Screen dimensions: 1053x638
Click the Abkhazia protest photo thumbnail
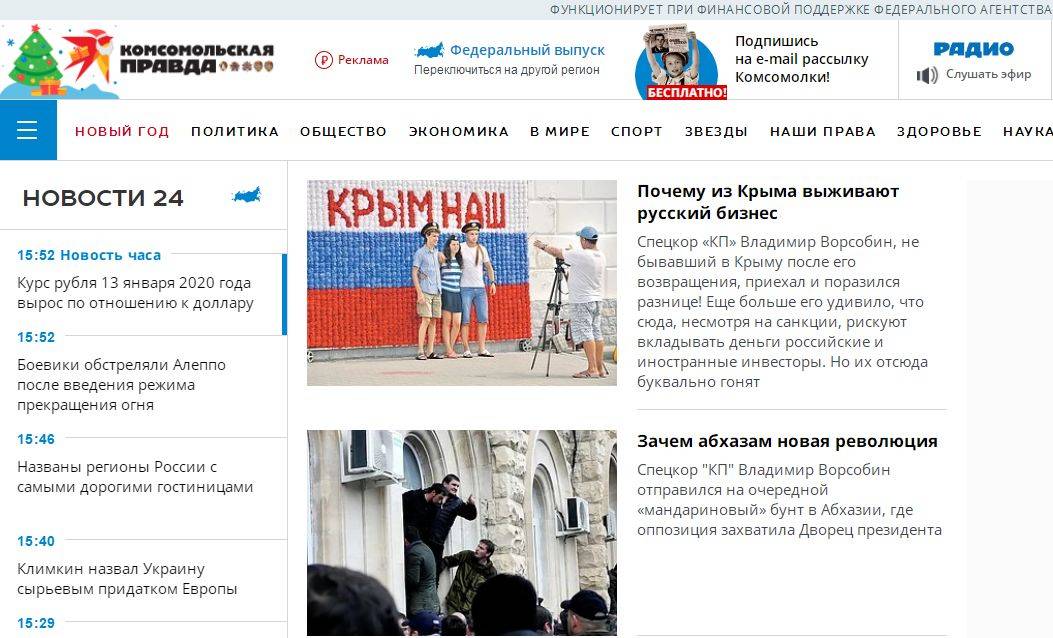coord(461,533)
